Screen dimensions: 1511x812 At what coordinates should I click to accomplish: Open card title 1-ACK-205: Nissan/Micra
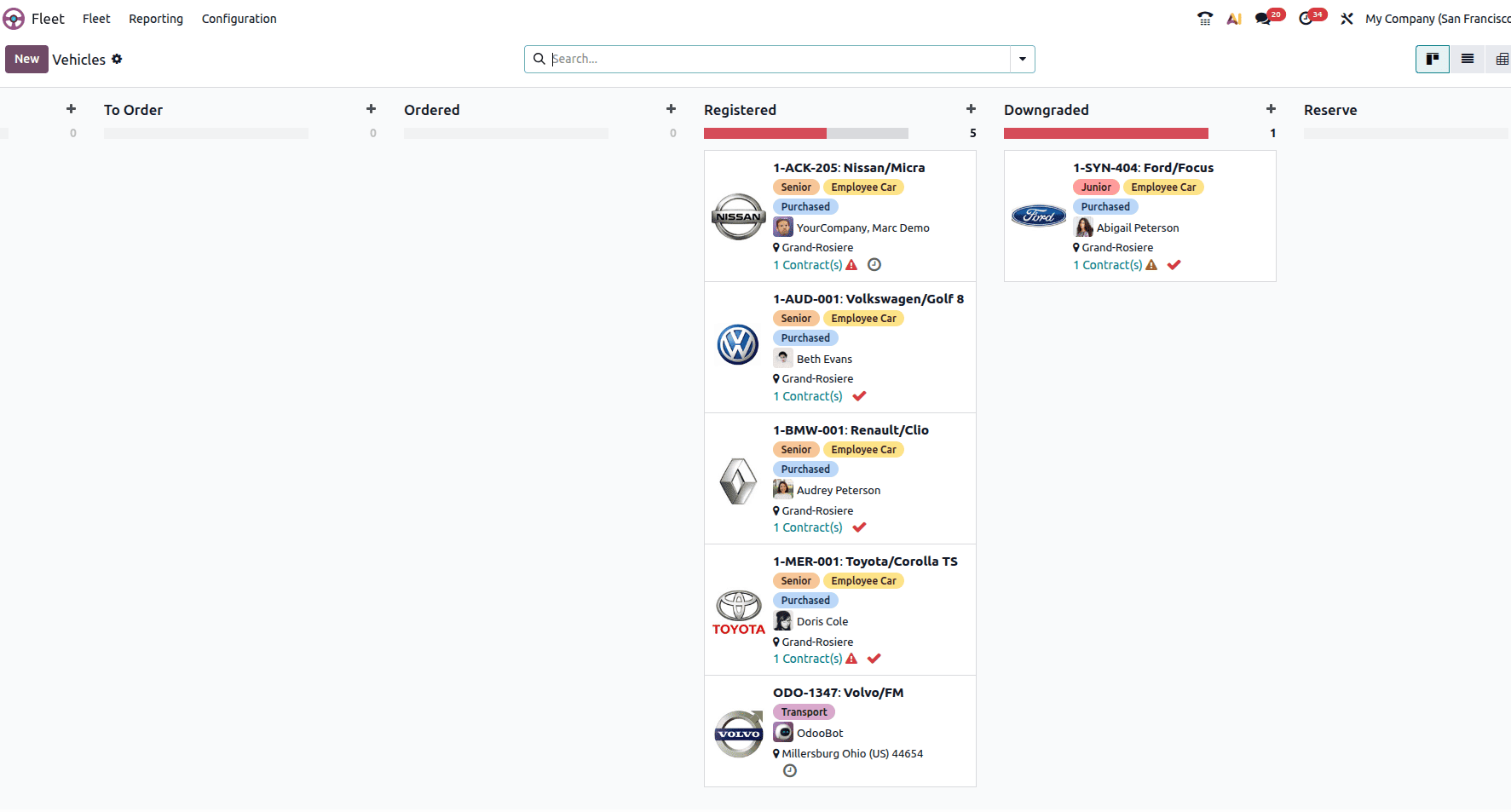point(849,168)
